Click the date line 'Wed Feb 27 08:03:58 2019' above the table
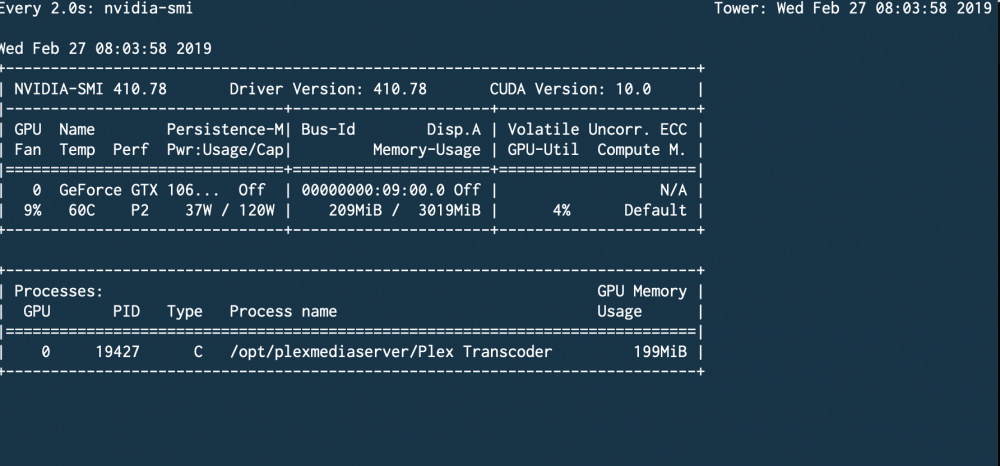The height and width of the screenshot is (466, 1000). pyautogui.click(x=105, y=49)
